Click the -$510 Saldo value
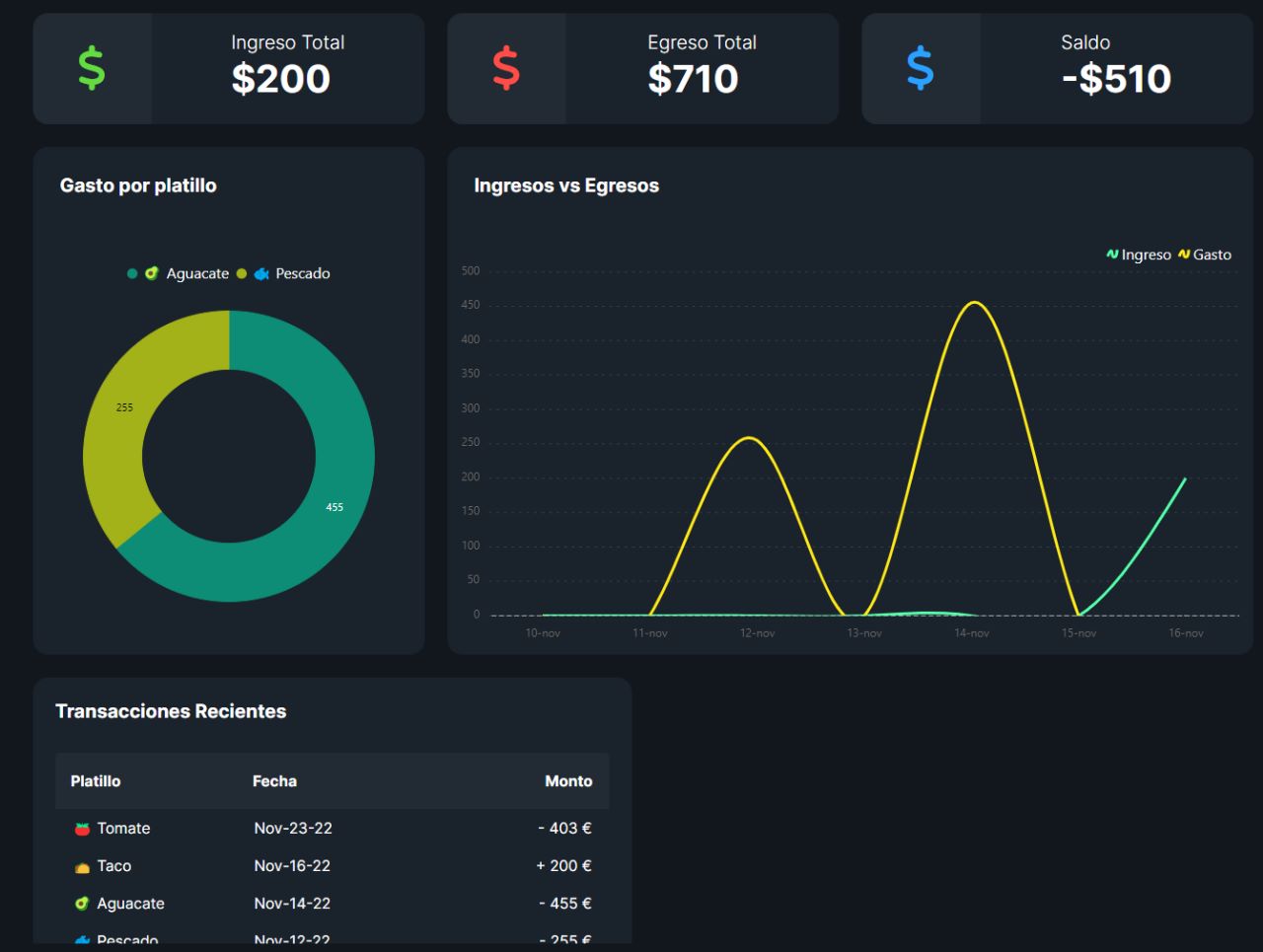Image resolution: width=1263 pixels, height=952 pixels. coord(1116,79)
